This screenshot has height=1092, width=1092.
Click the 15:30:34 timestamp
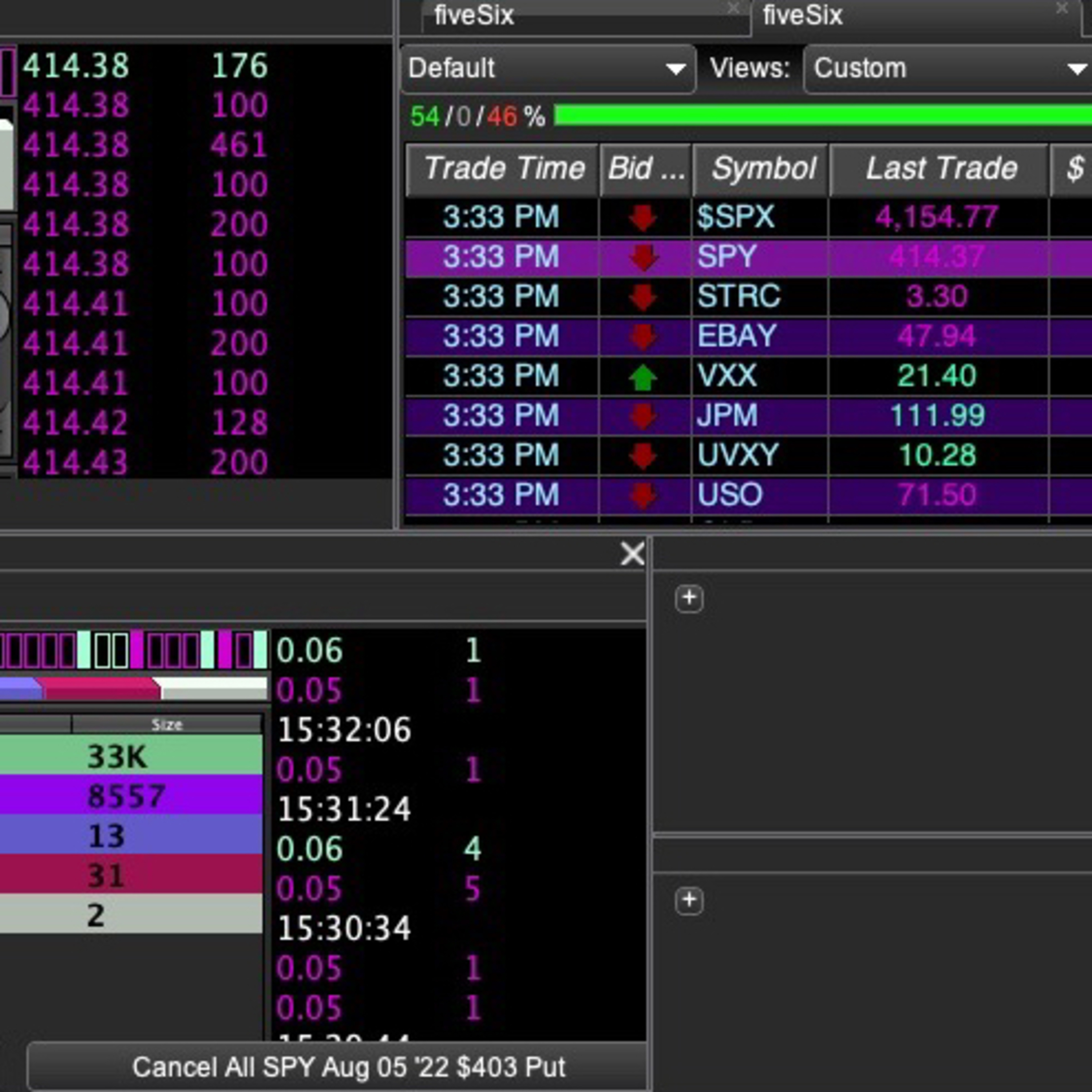tap(344, 928)
